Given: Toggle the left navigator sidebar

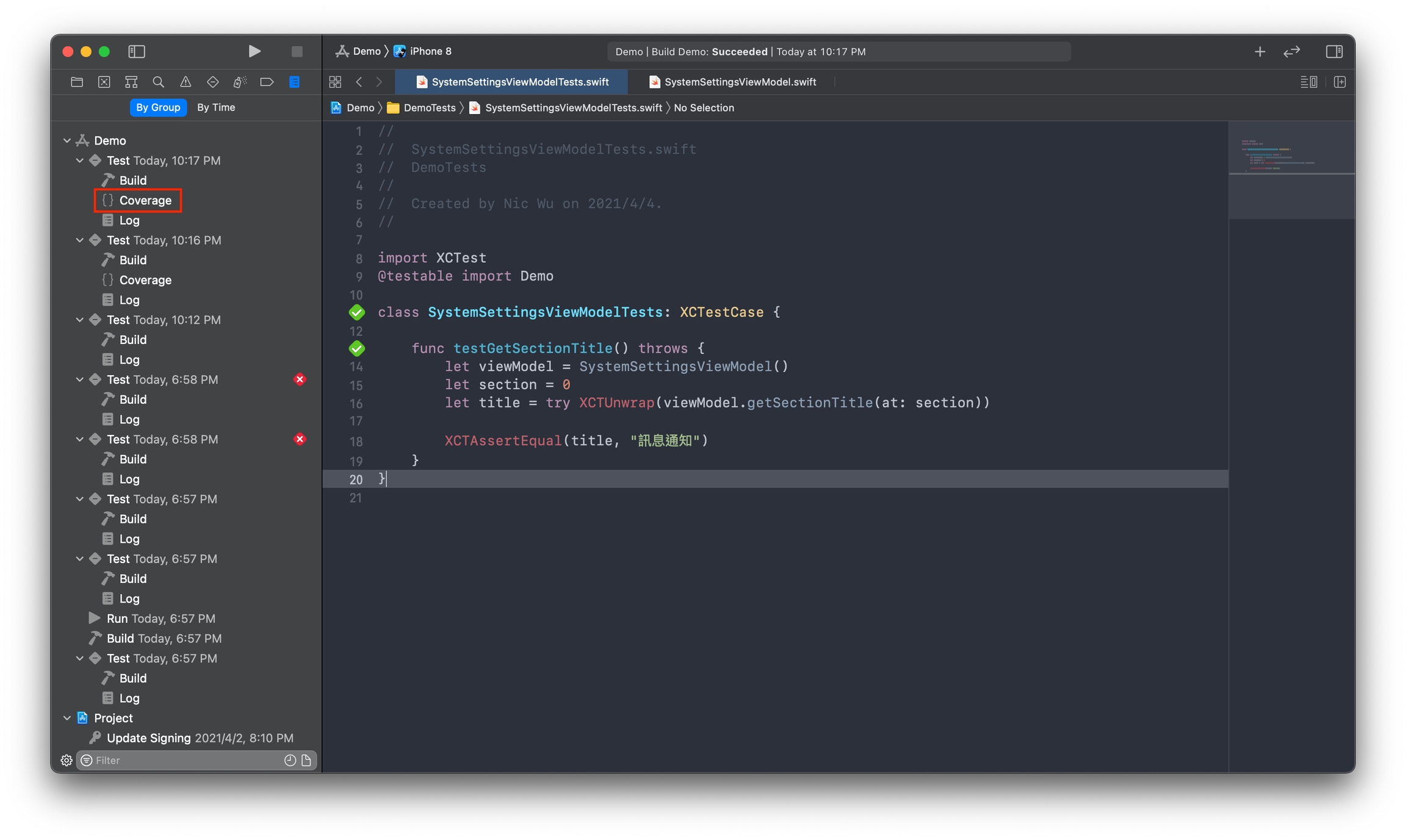Looking at the screenshot, I should [137, 51].
